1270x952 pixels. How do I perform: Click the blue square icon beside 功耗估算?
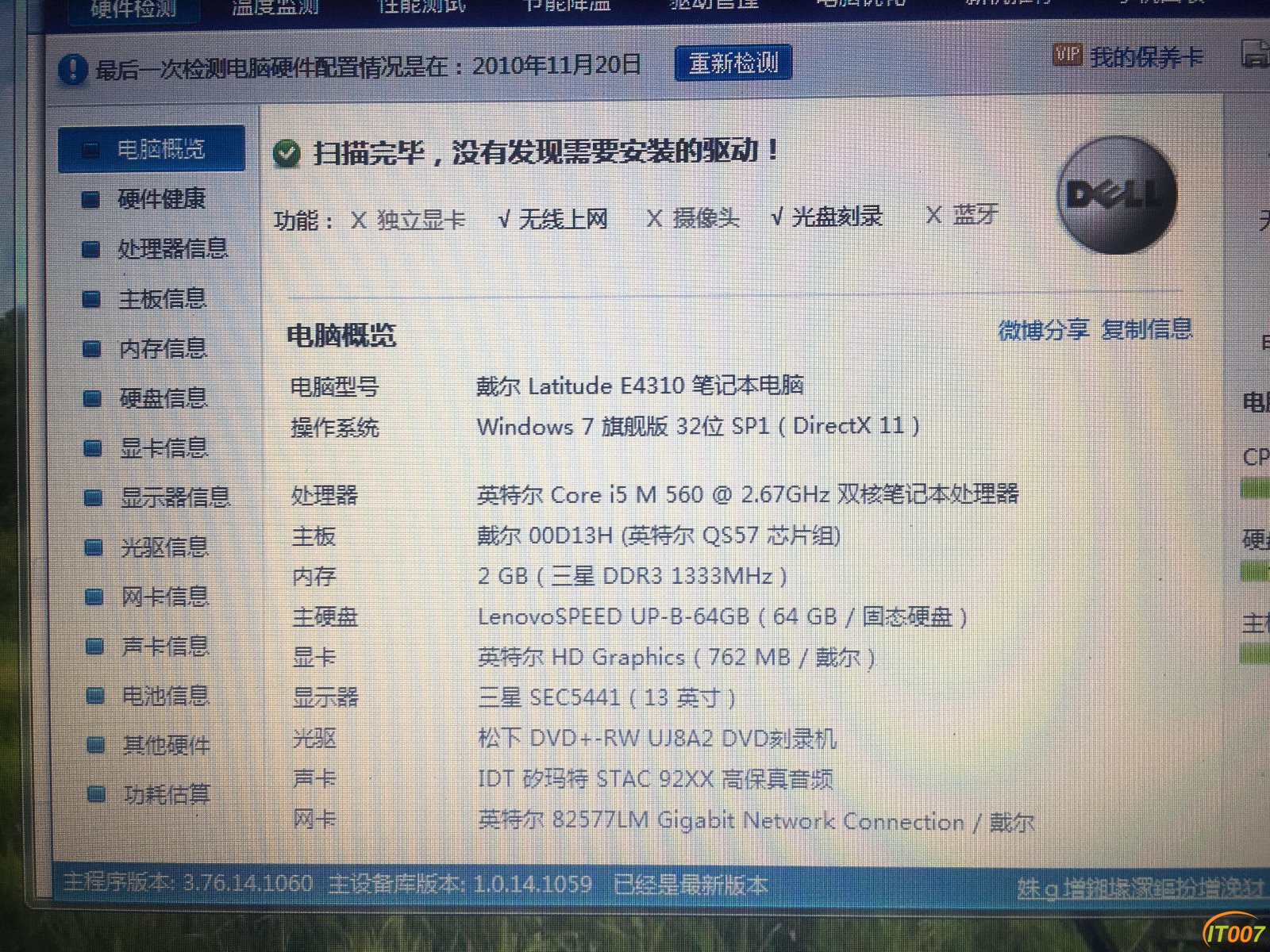click(96, 795)
